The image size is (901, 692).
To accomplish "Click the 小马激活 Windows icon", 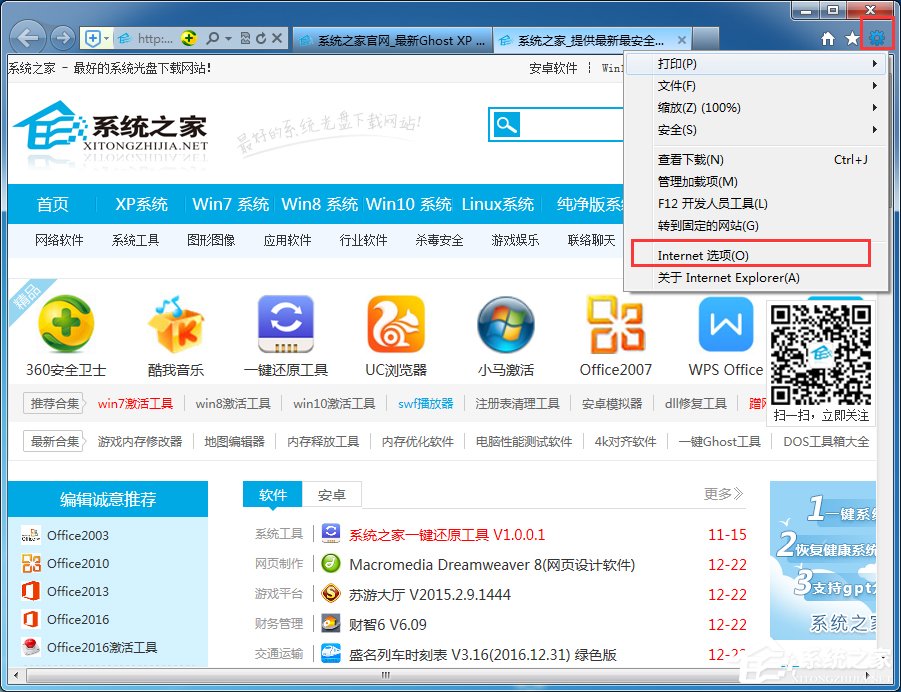I will point(505,323).
